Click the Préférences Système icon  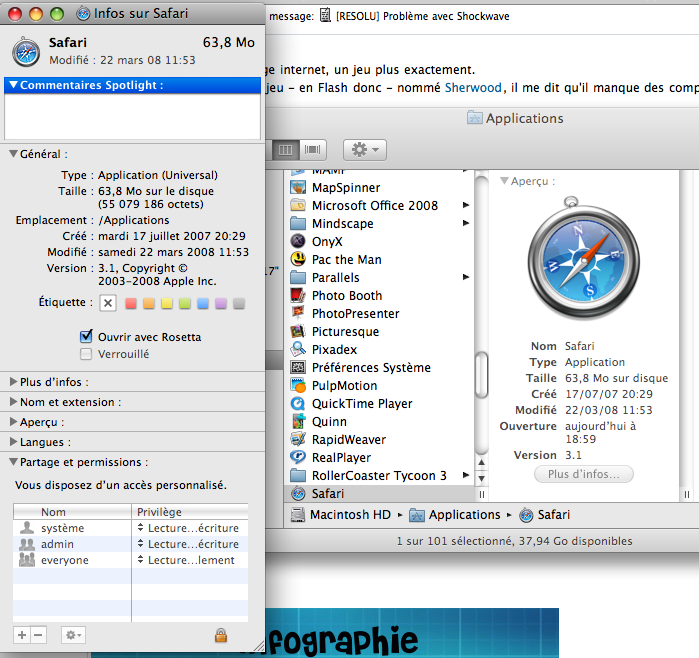[298, 367]
